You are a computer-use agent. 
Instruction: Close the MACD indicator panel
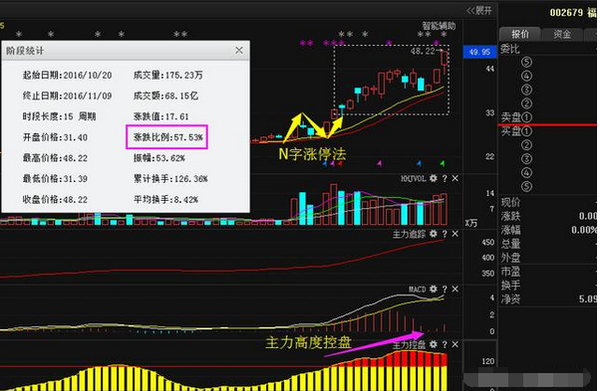[455, 289]
